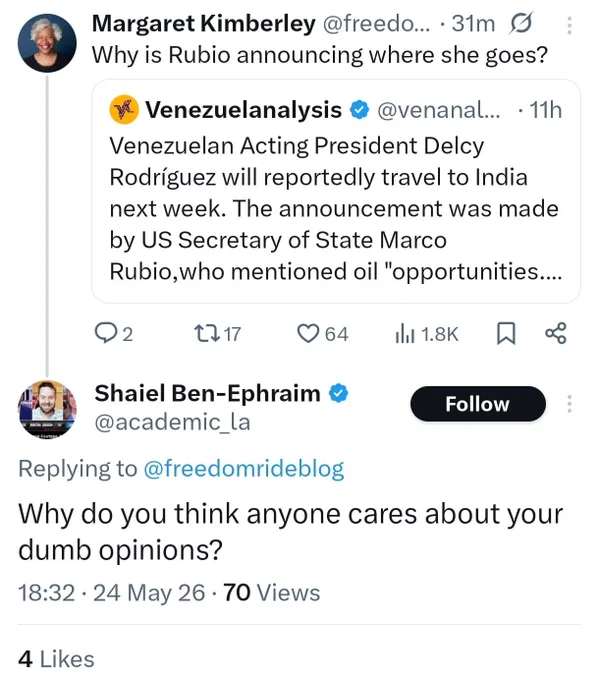Image resolution: width=599 pixels, height=680 pixels.
Task: Like the tweet with 64 likes
Action: 308,333
